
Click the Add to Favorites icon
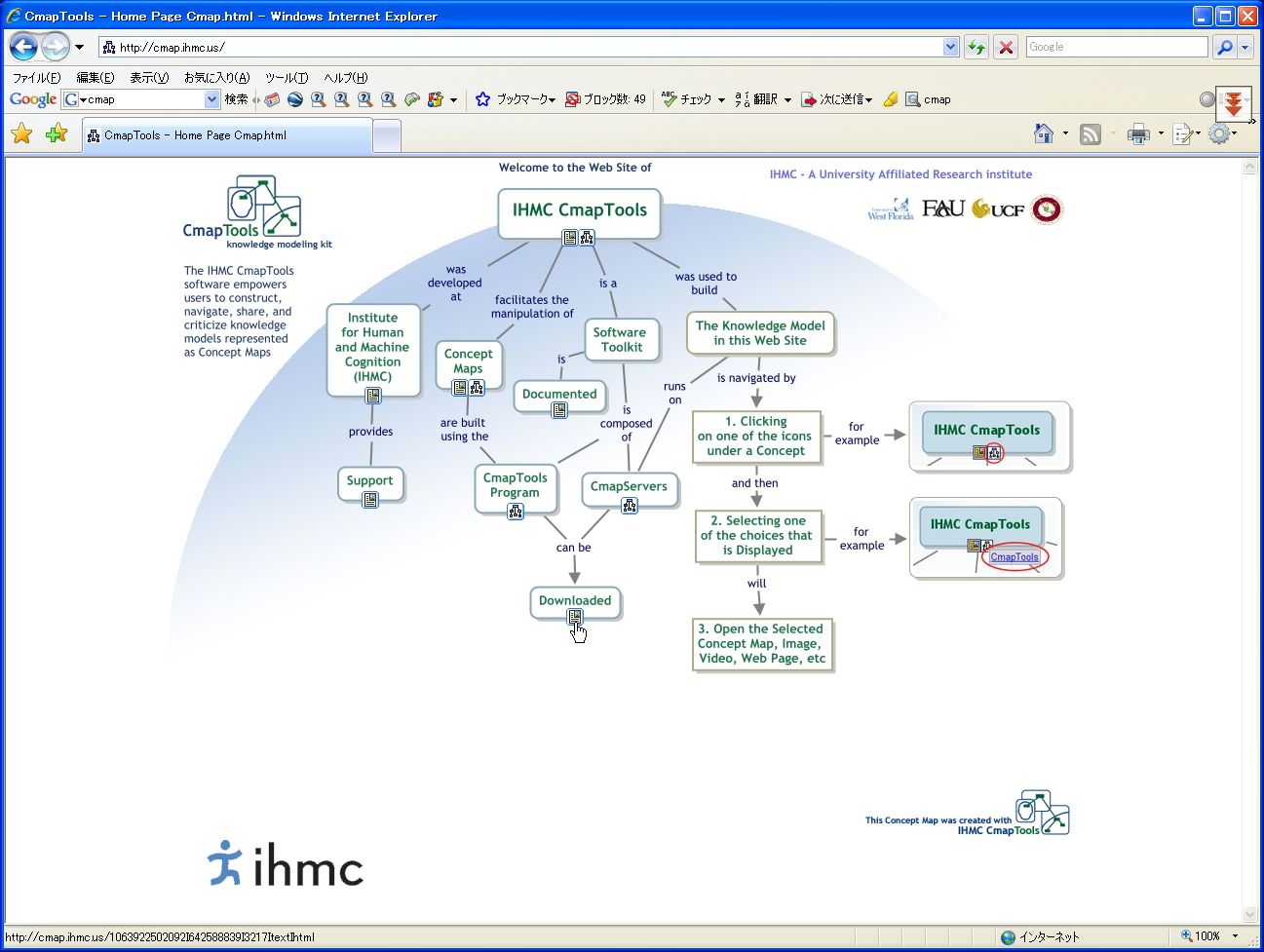(57, 134)
